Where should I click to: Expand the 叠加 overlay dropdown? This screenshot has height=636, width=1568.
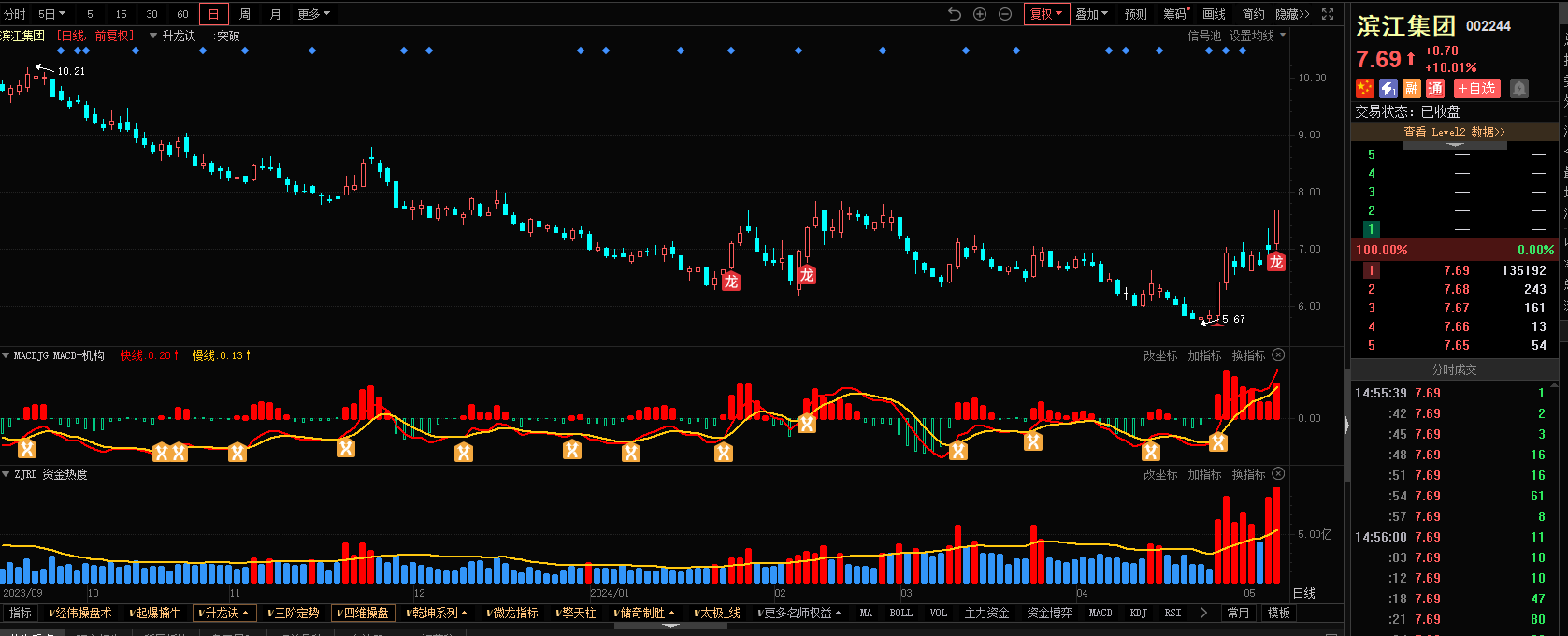click(1091, 14)
